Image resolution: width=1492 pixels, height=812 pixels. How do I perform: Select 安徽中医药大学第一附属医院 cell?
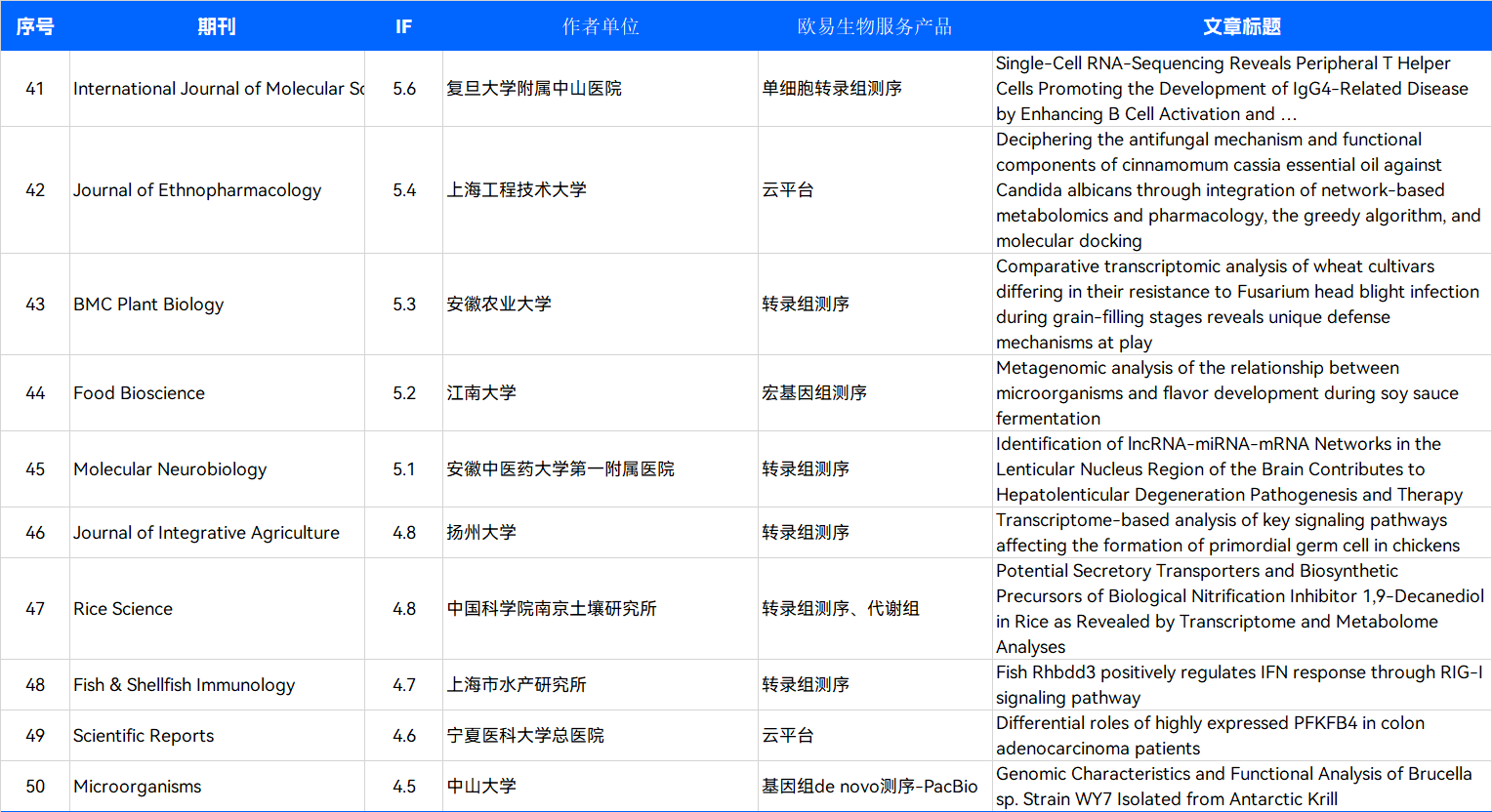coord(601,469)
